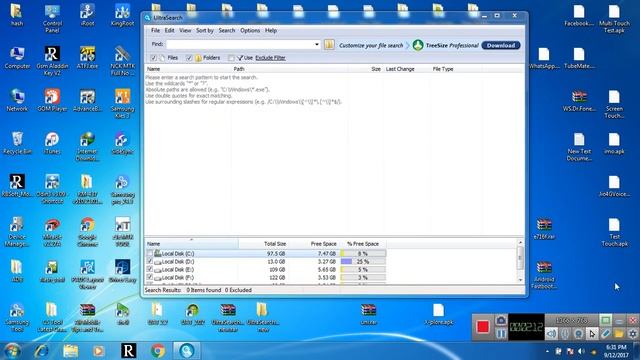Image resolution: width=640 pixels, height=360 pixels.
Task: Select the Google Chrome desktop shortcut
Action: pyautogui.click(x=87, y=232)
